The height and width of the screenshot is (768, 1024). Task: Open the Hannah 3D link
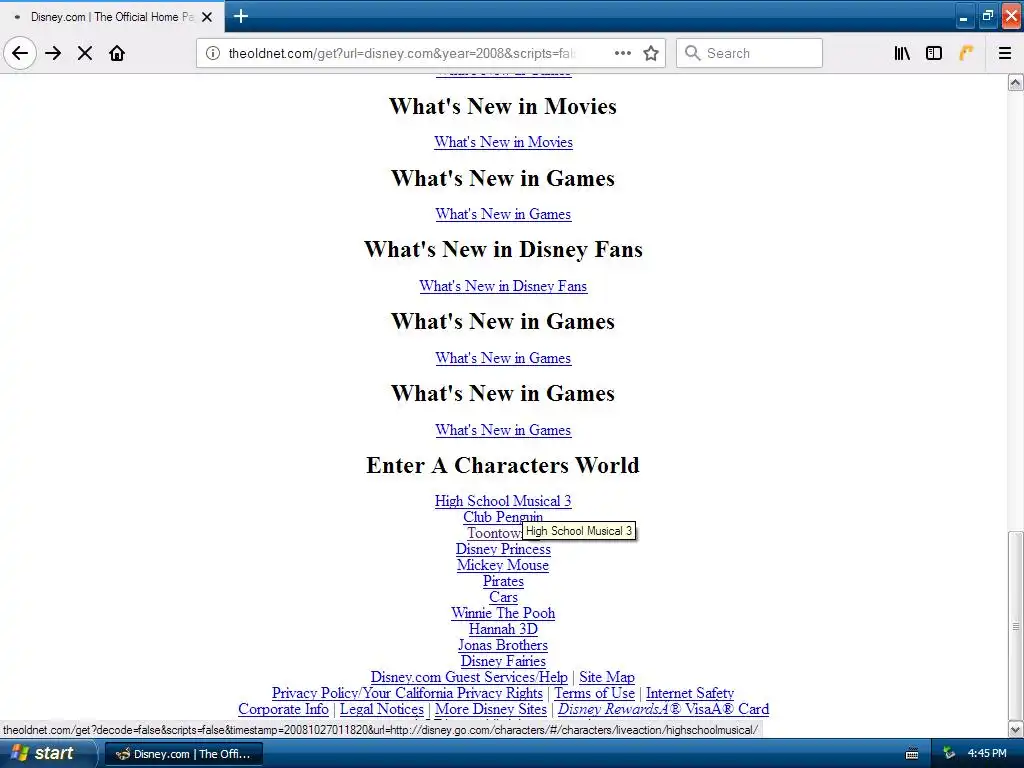(x=503, y=629)
